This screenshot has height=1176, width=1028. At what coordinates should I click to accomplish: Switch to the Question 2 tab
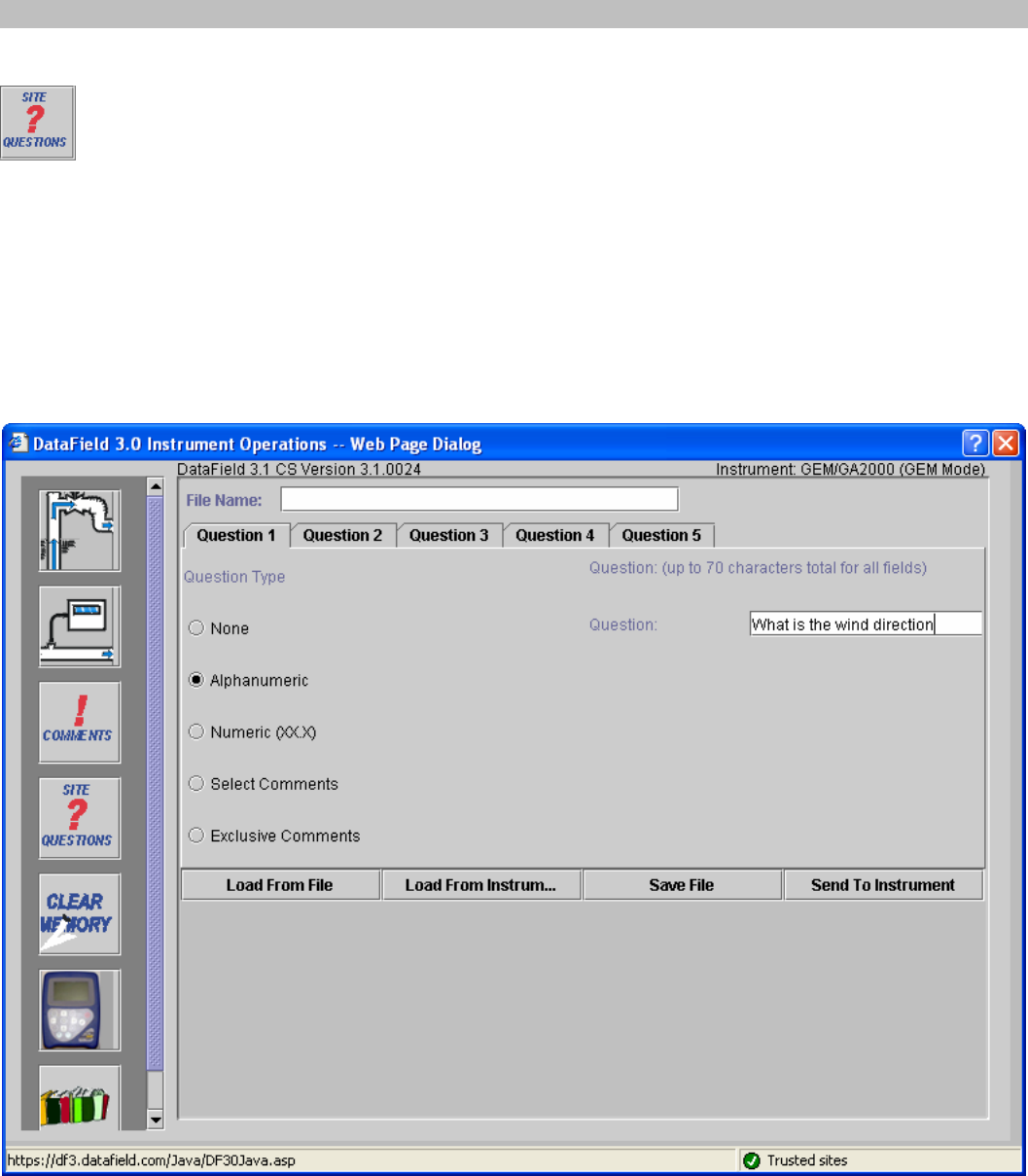pos(343,535)
